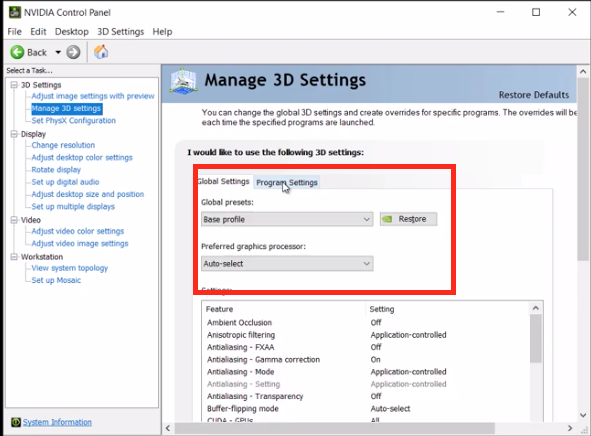Open Change resolution task
Viewport: 591px width, 436px height.
(63, 145)
